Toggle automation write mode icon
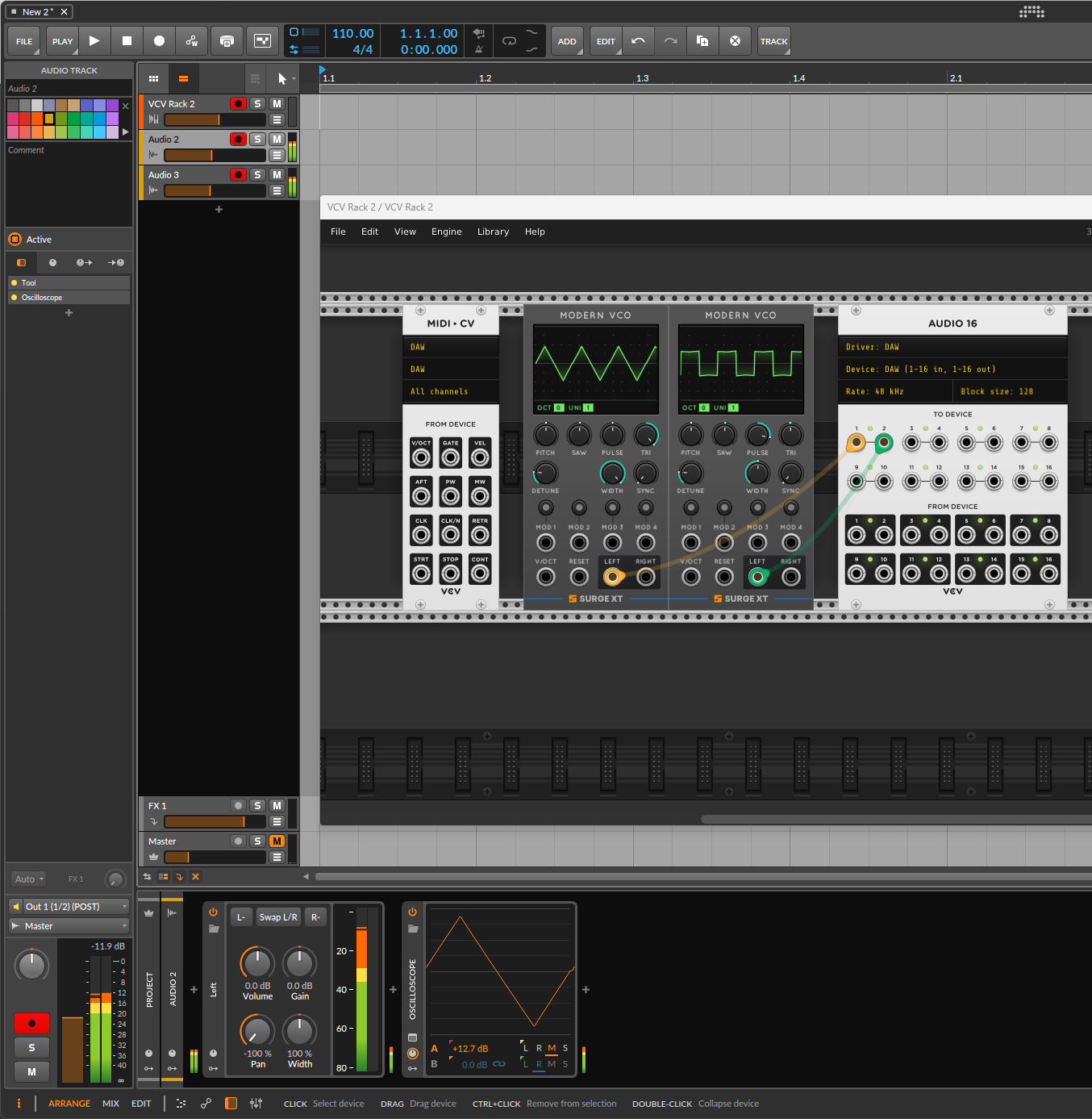 coord(191,41)
